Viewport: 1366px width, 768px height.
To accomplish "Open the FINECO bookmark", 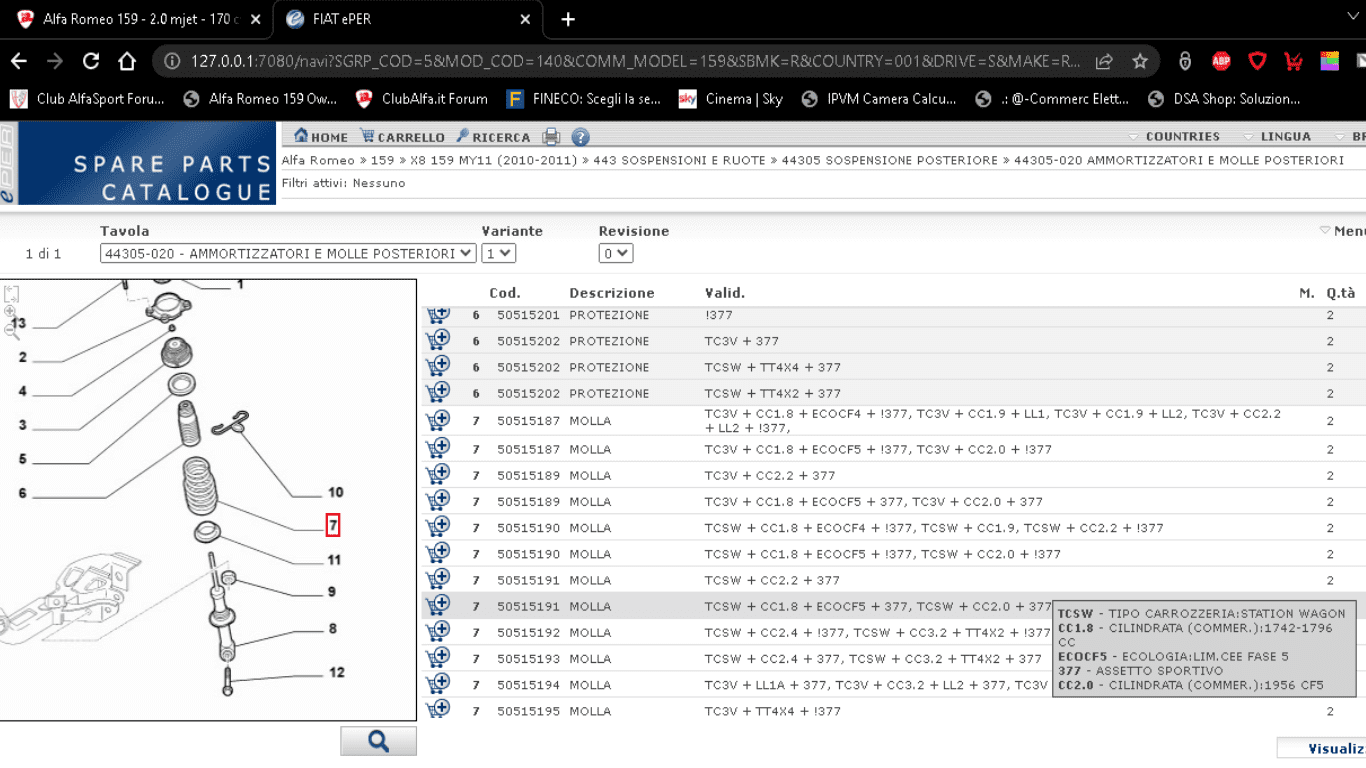I will (x=584, y=99).
